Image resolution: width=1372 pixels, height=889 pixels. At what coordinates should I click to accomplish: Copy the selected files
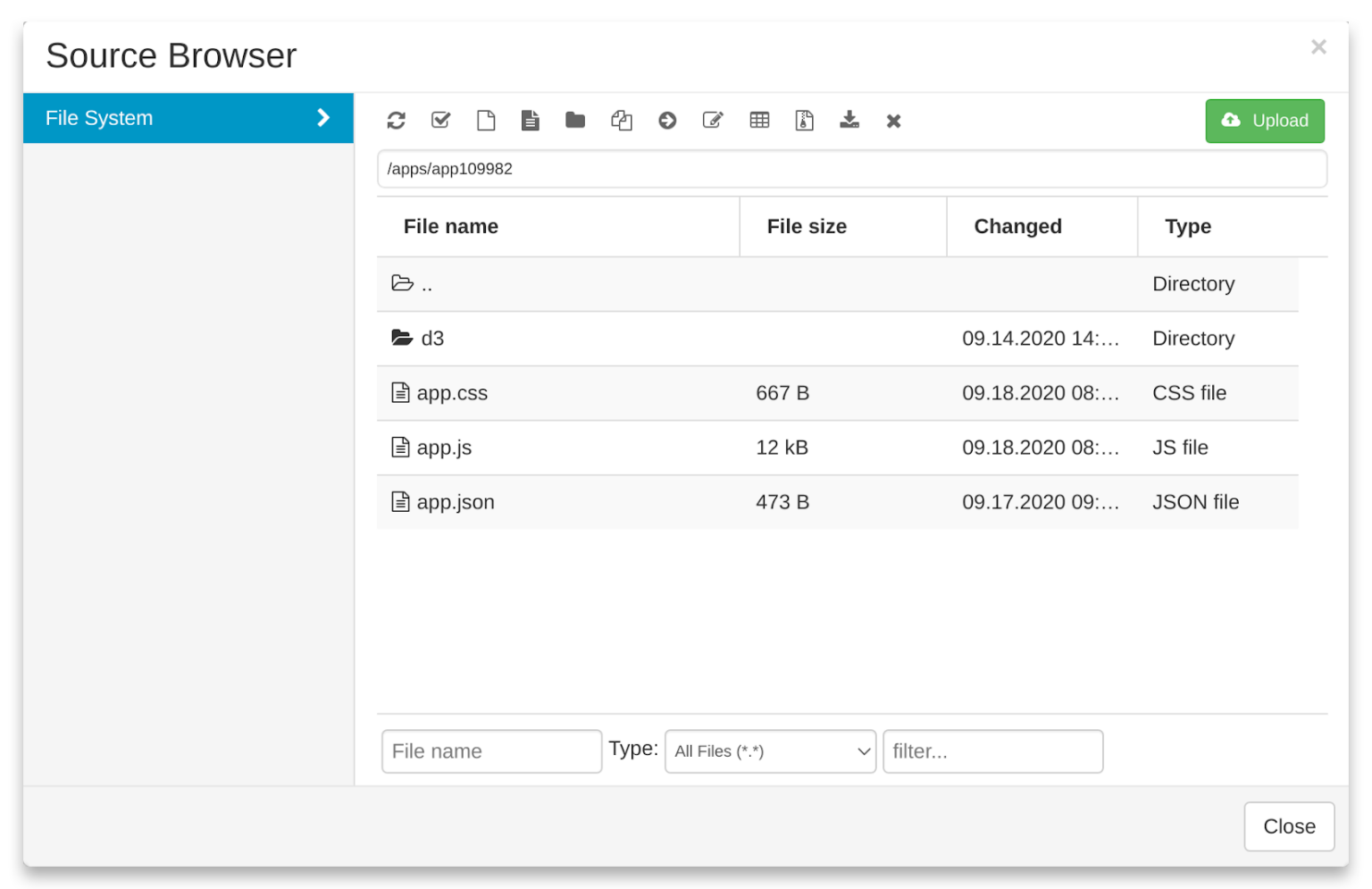click(x=622, y=121)
